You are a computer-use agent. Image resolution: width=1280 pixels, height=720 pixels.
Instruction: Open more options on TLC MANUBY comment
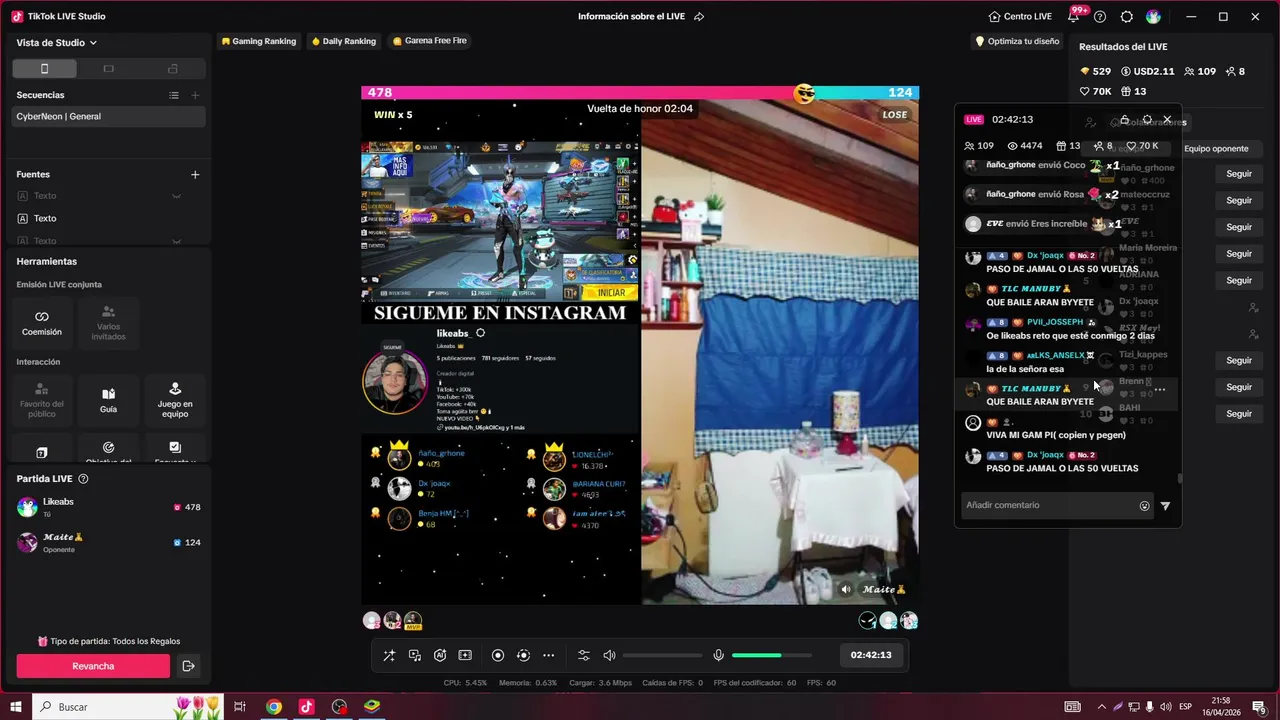point(1160,389)
